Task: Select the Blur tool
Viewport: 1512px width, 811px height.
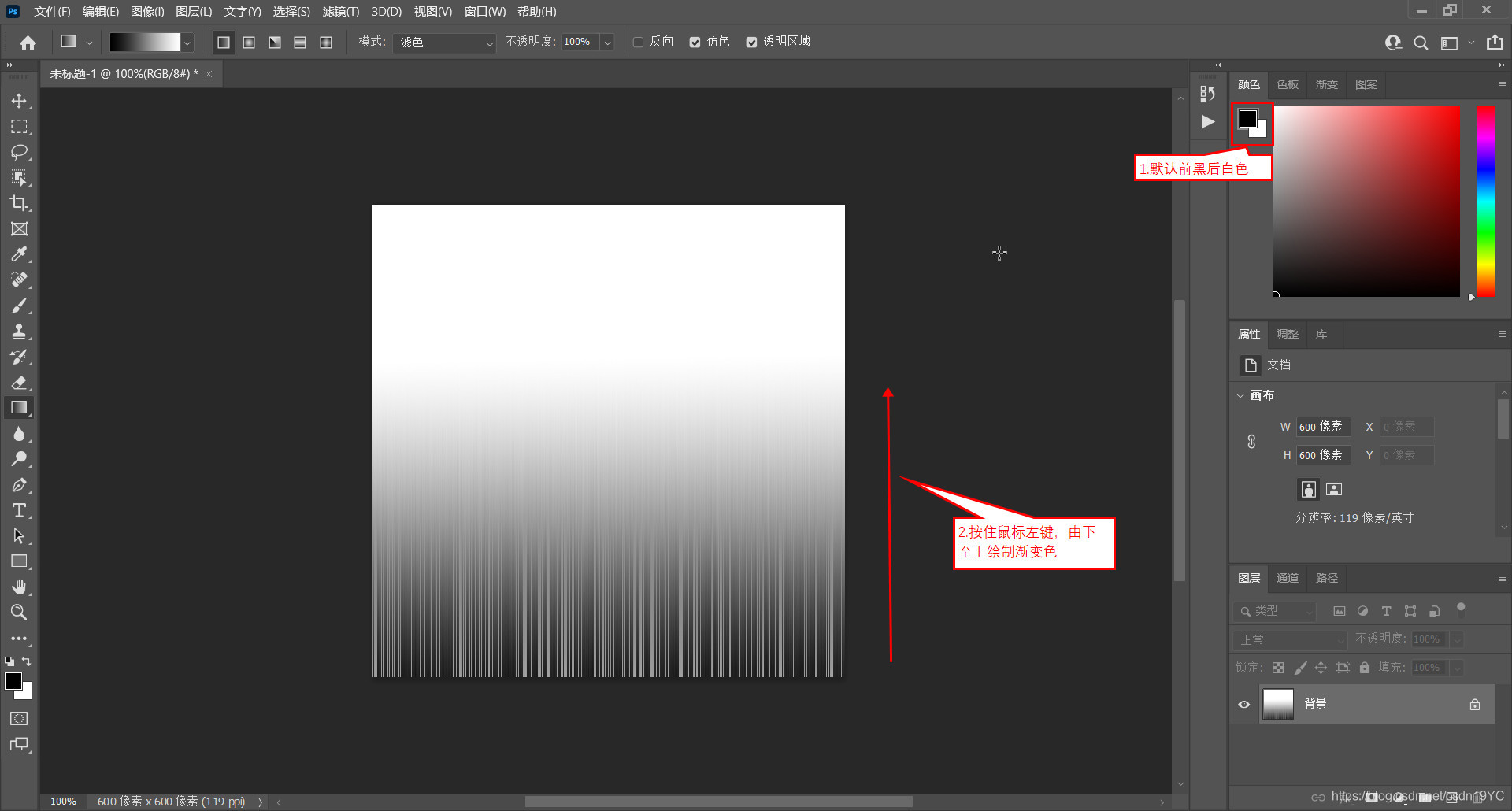Action: coord(19,434)
